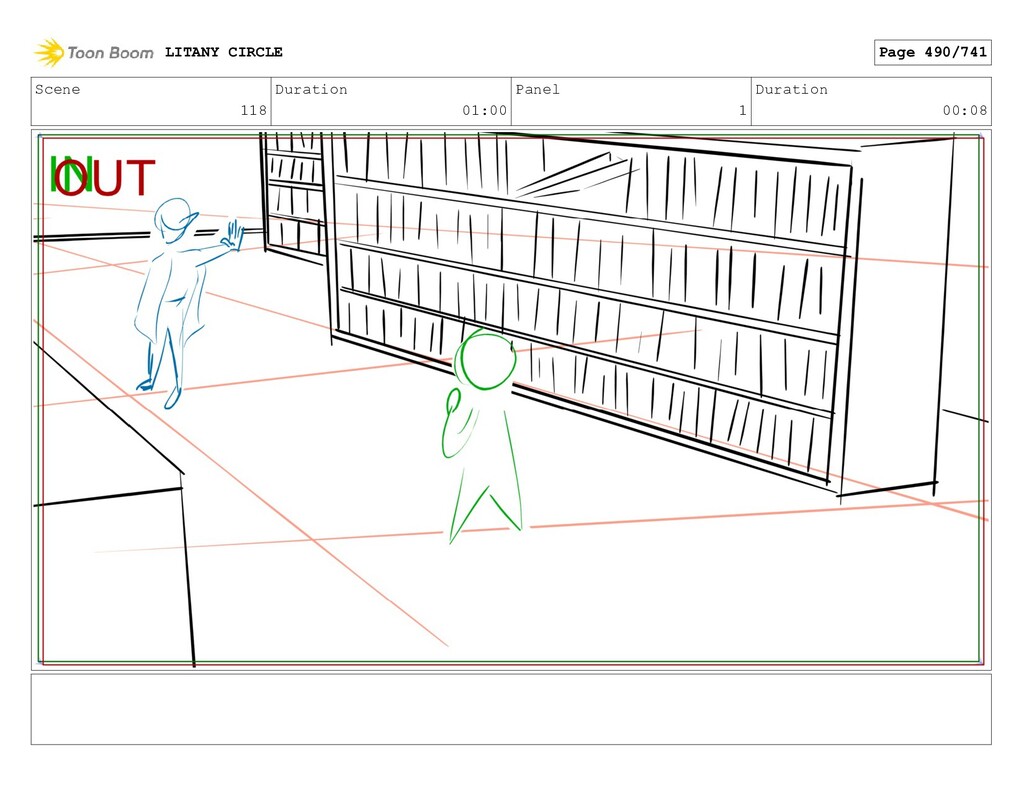Click the red OUT camera marker
The width and height of the screenshot is (1024, 791).
click(x=105, y=177)
